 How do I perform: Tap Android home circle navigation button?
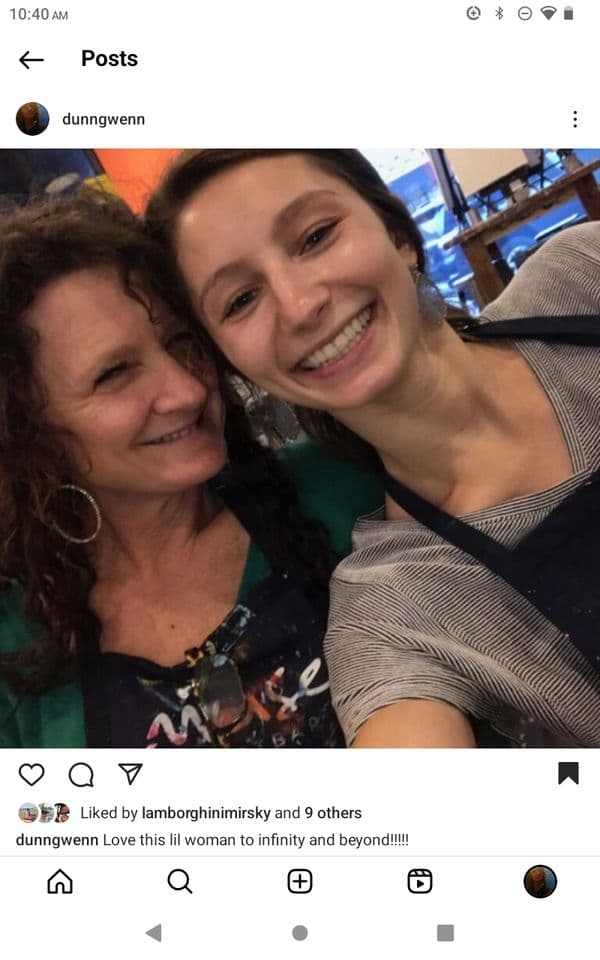point(300,933)
